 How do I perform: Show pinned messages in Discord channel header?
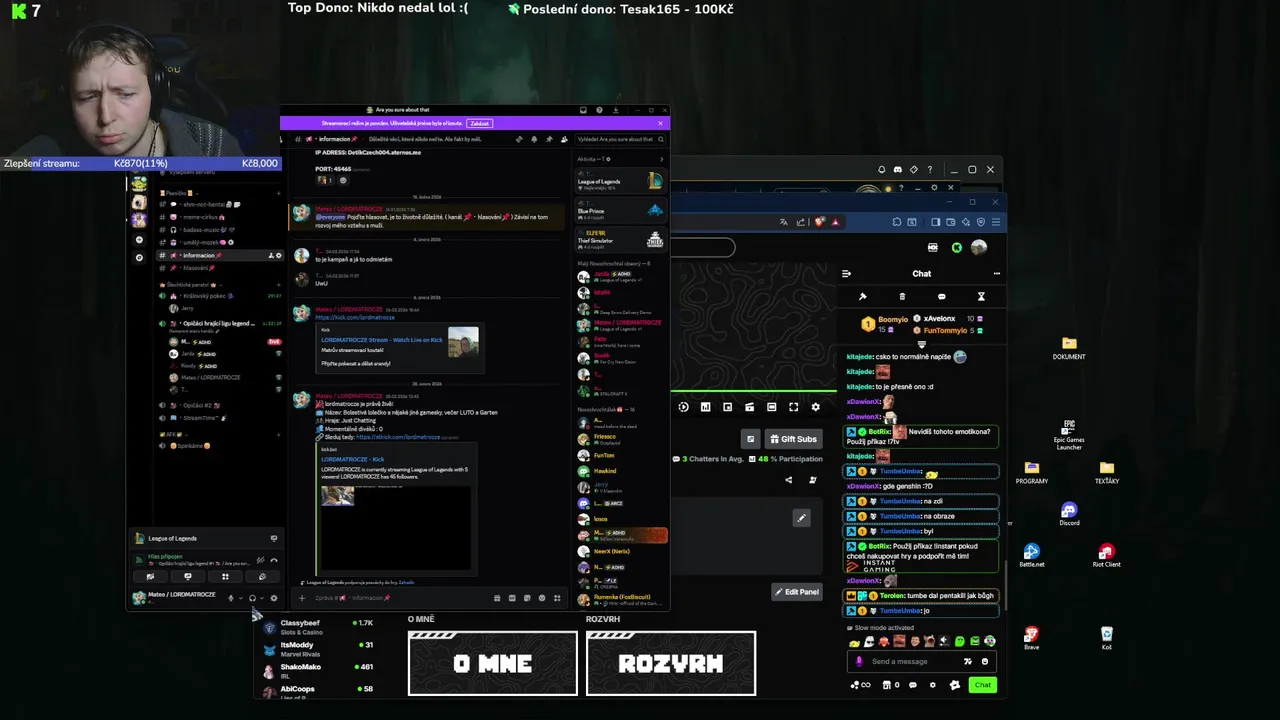pos(549,139)
